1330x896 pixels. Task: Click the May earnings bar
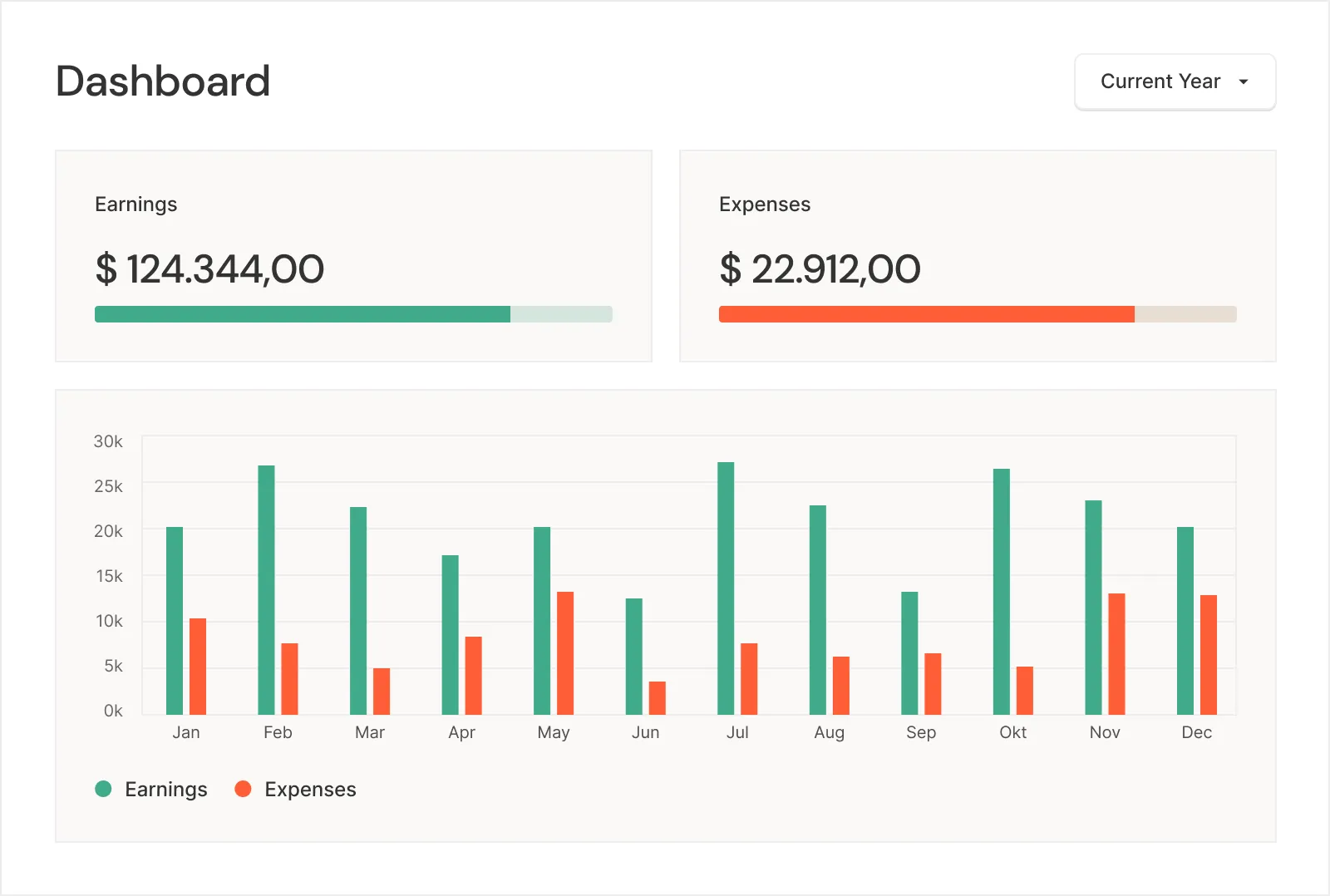coord(542,621)
